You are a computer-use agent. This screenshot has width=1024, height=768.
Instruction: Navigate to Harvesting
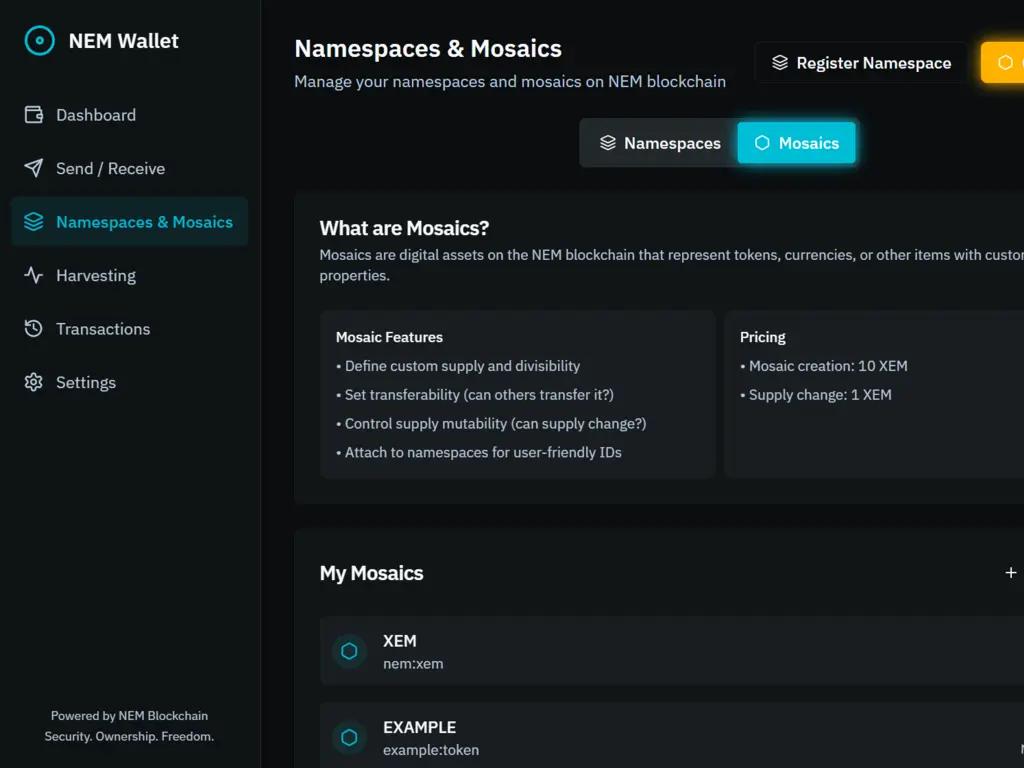point(129,276)
